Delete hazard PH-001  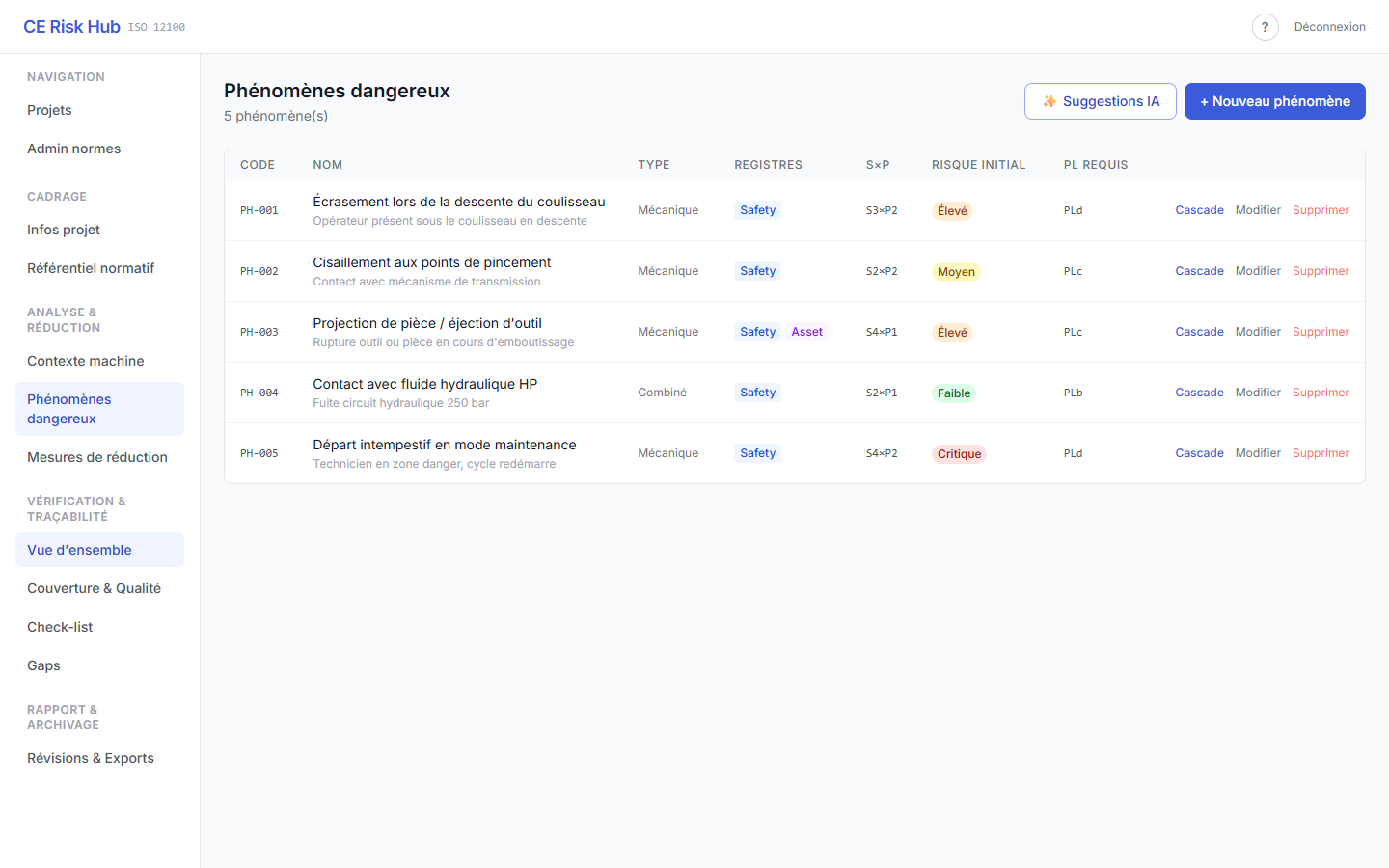(x=1321, y=210)
